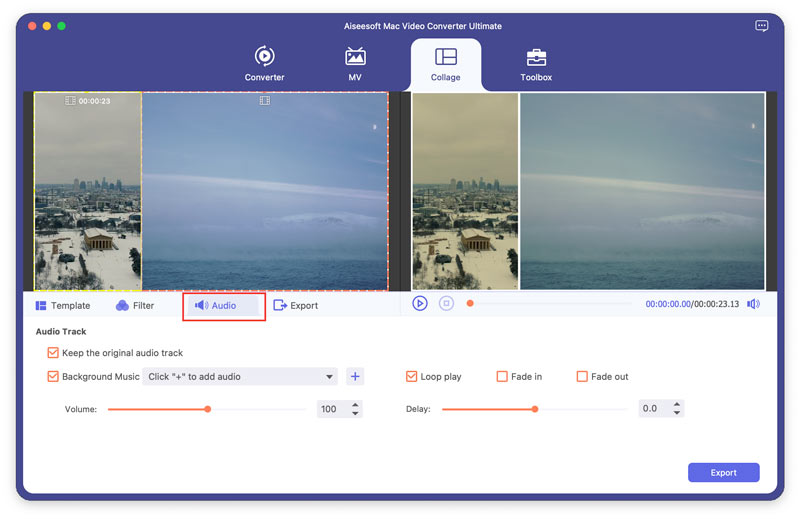
Task: Uncheck Keep the original audio track
Action: point(53,353)
